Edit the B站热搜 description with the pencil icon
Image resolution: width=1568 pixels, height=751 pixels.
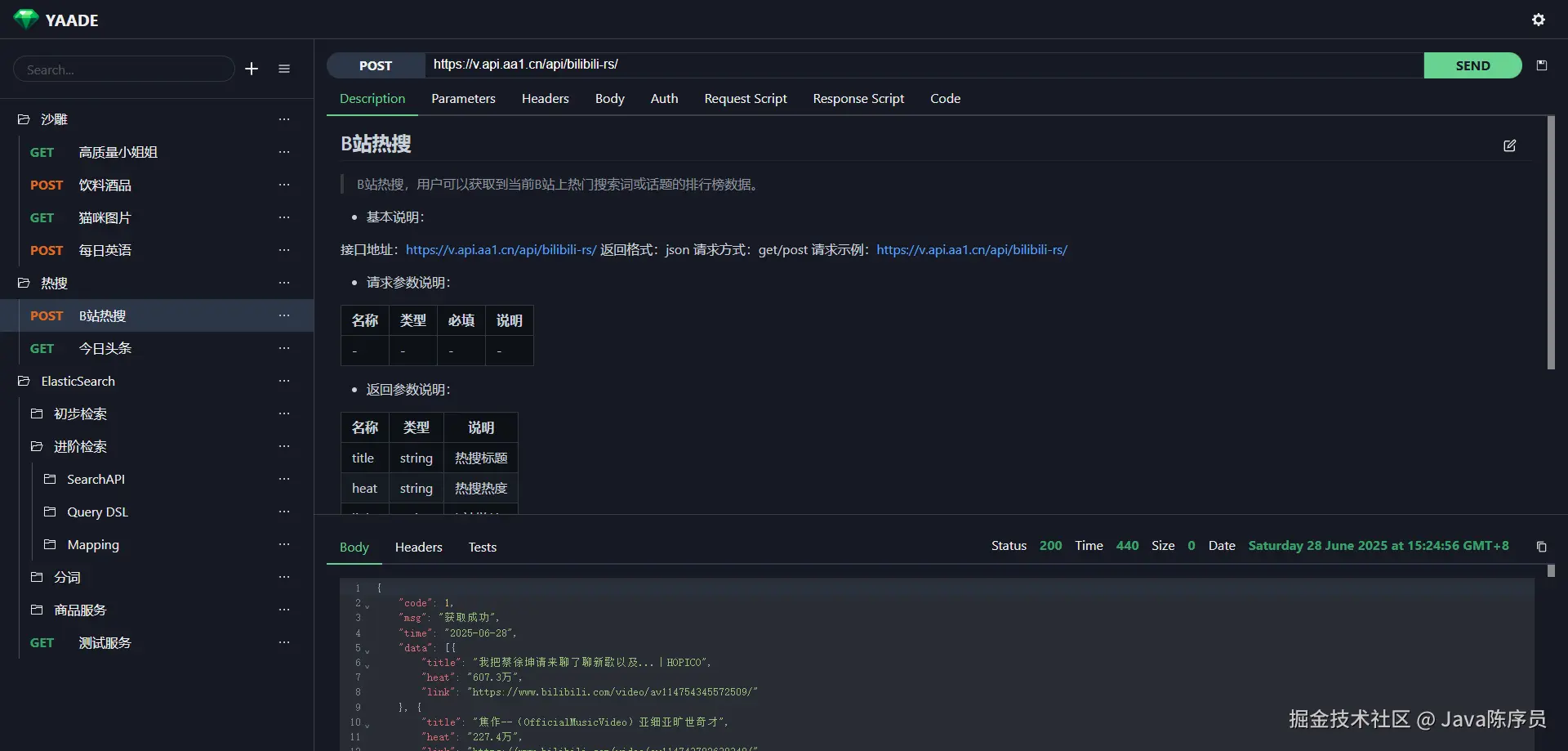tap(1510, 145)
